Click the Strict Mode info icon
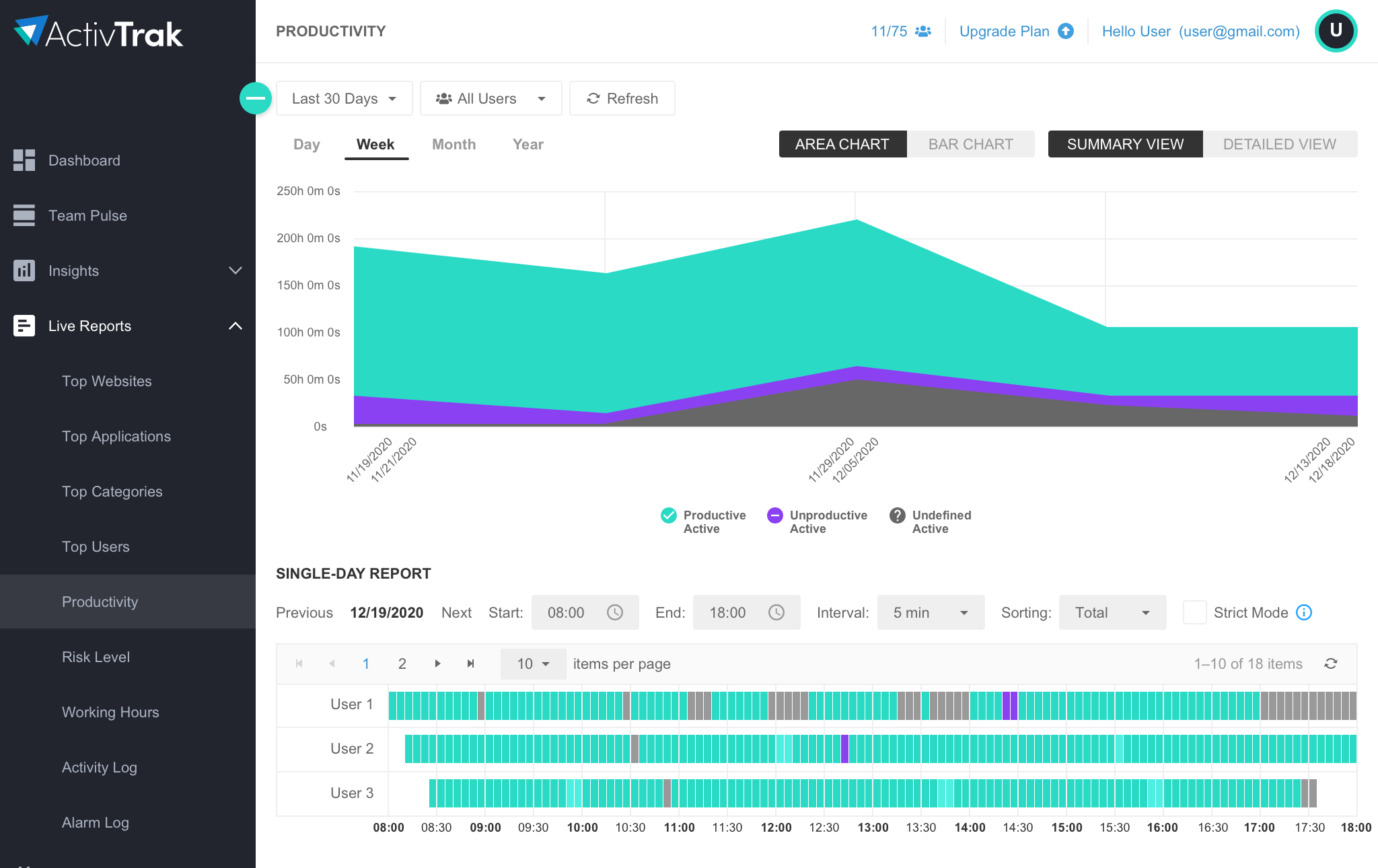The width and height of the screenshot is (1378, 868). pos(1305,612)
